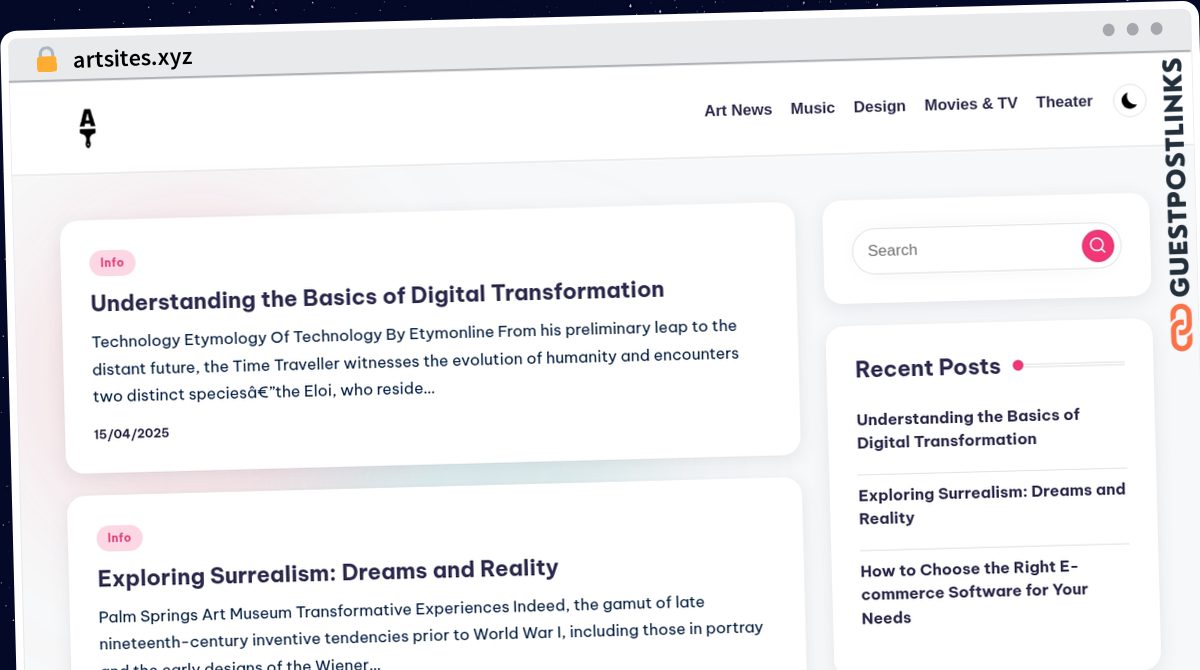This screenshot has width=1200, height=670.
Task: Open the Theater menu item
Action: click(x=1064, y=102)
